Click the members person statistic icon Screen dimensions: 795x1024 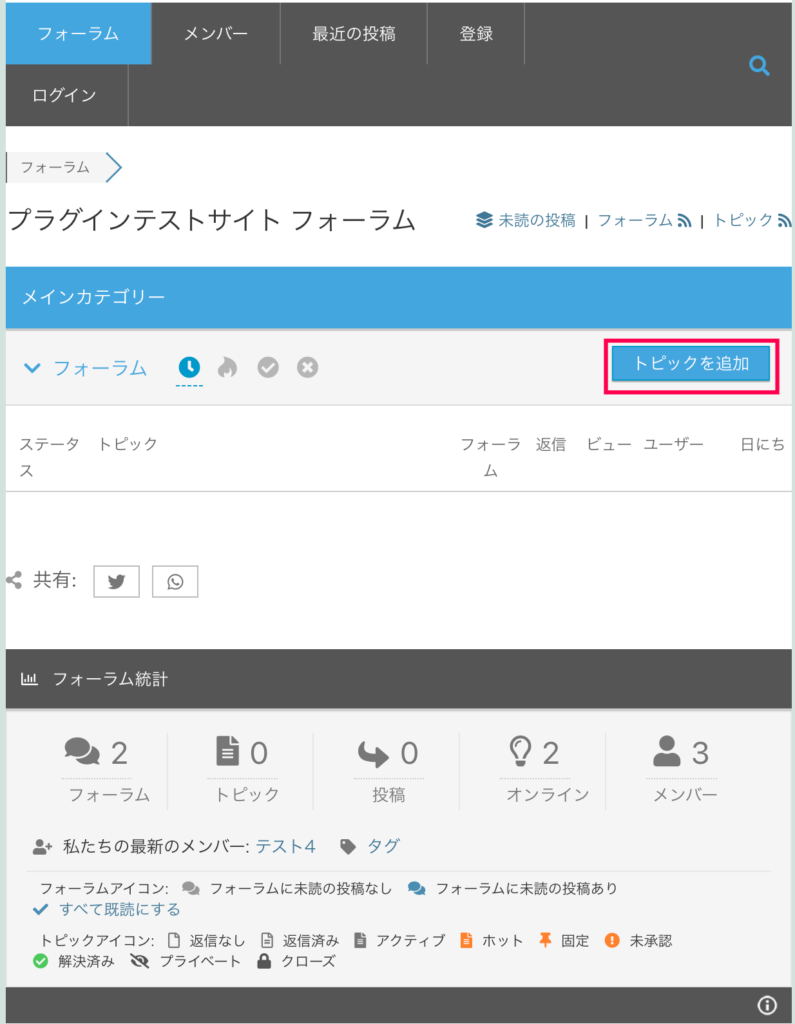[x=666, y=751]
